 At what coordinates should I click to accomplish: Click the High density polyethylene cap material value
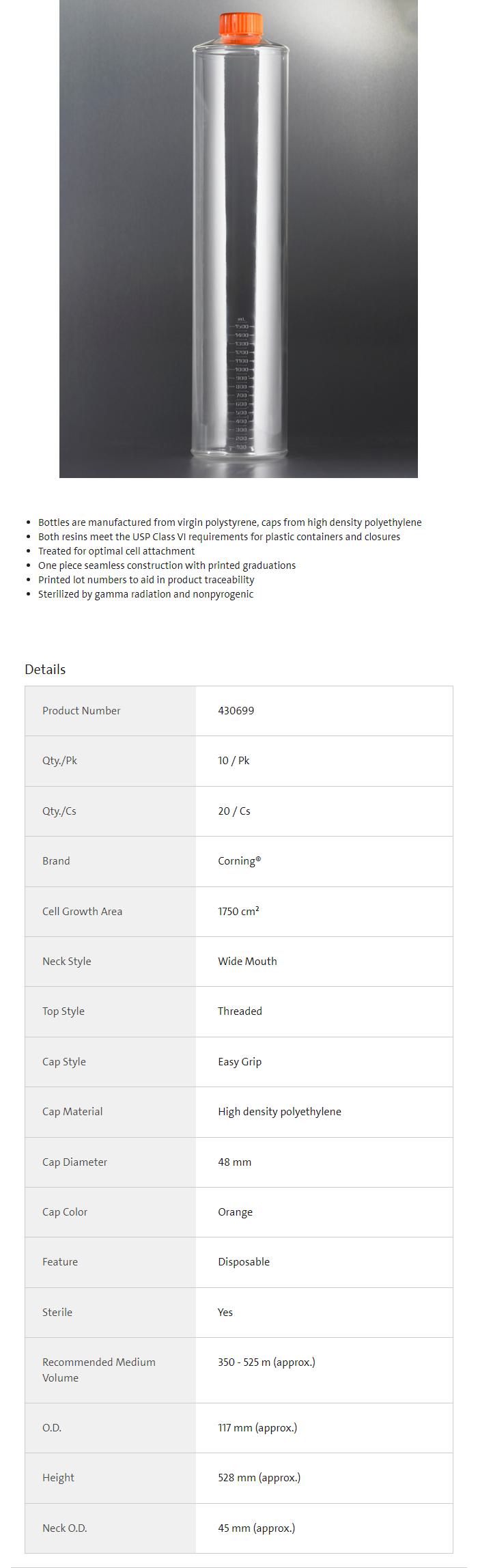(x=279, y=1111)
